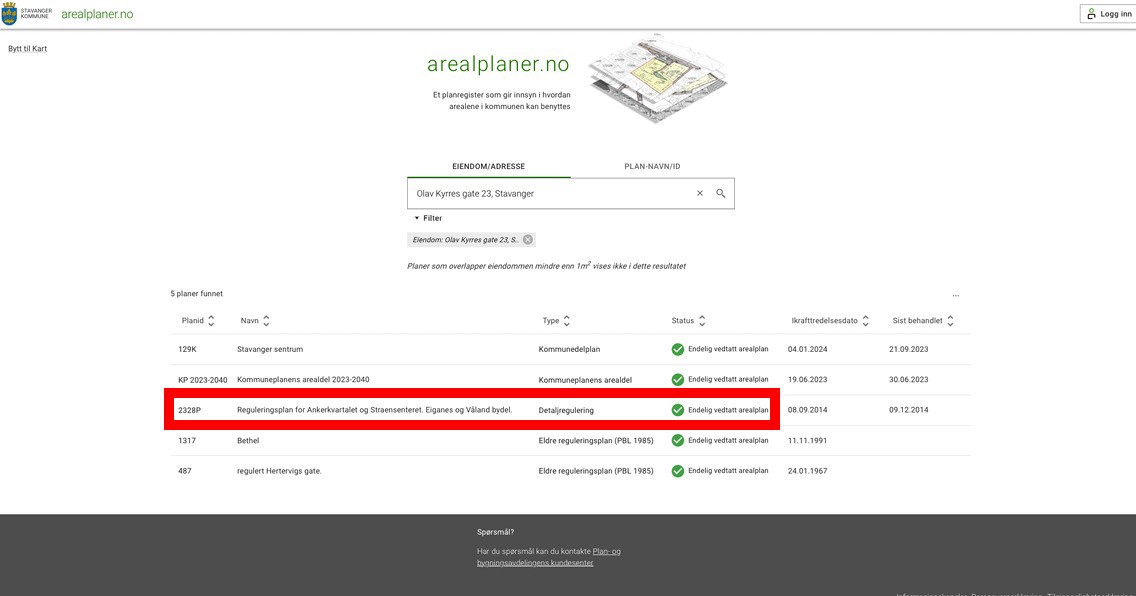Select the Eiendom/Adresse tab
The width and height of the screenshot is (1136, 596).
[489, 166]
